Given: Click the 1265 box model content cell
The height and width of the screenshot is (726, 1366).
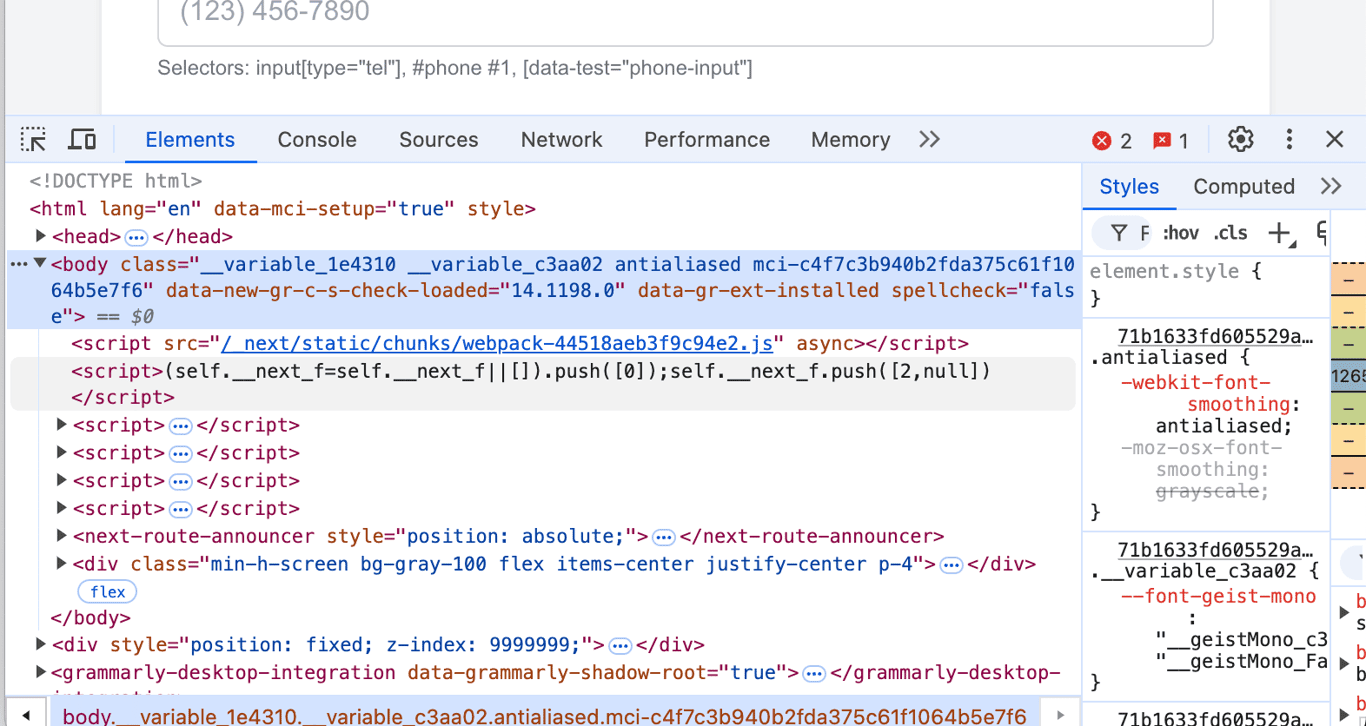Looking at the screenshot, I should 1348,376.
